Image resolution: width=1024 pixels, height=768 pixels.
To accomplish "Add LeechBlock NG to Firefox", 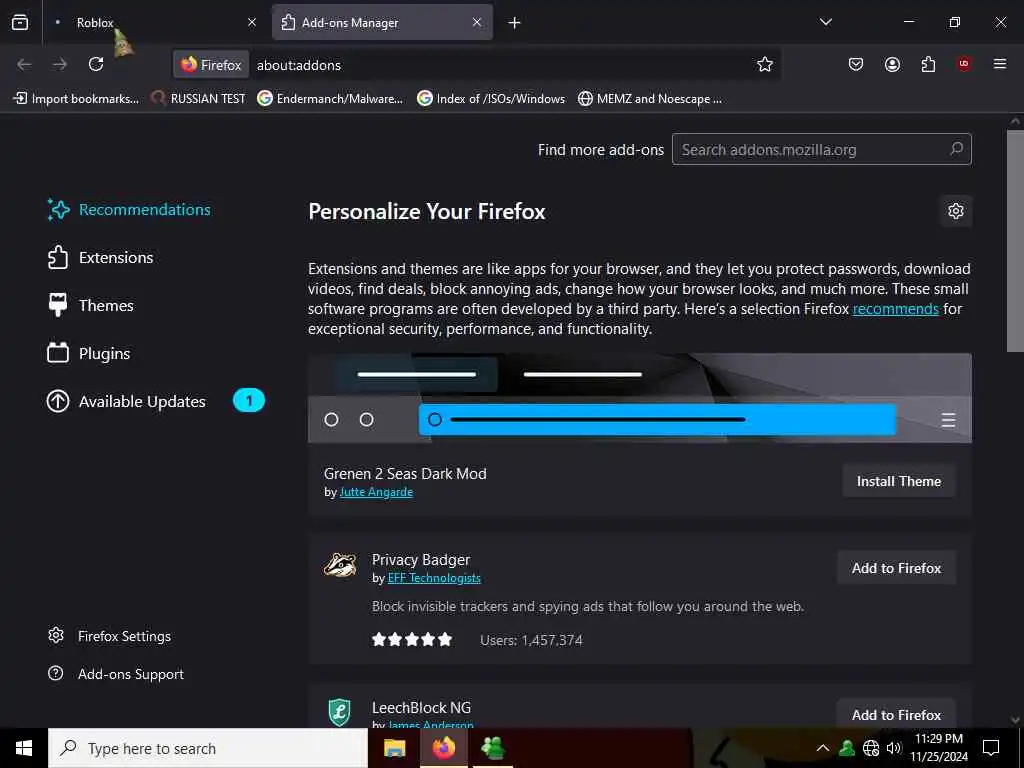I will [x=897, y=714].
